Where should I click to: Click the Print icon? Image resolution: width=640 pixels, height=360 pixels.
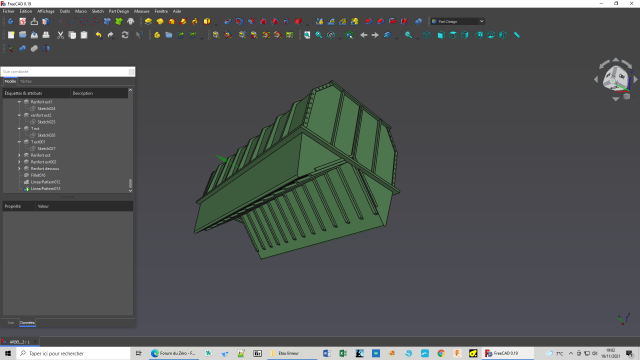[46, 35]
